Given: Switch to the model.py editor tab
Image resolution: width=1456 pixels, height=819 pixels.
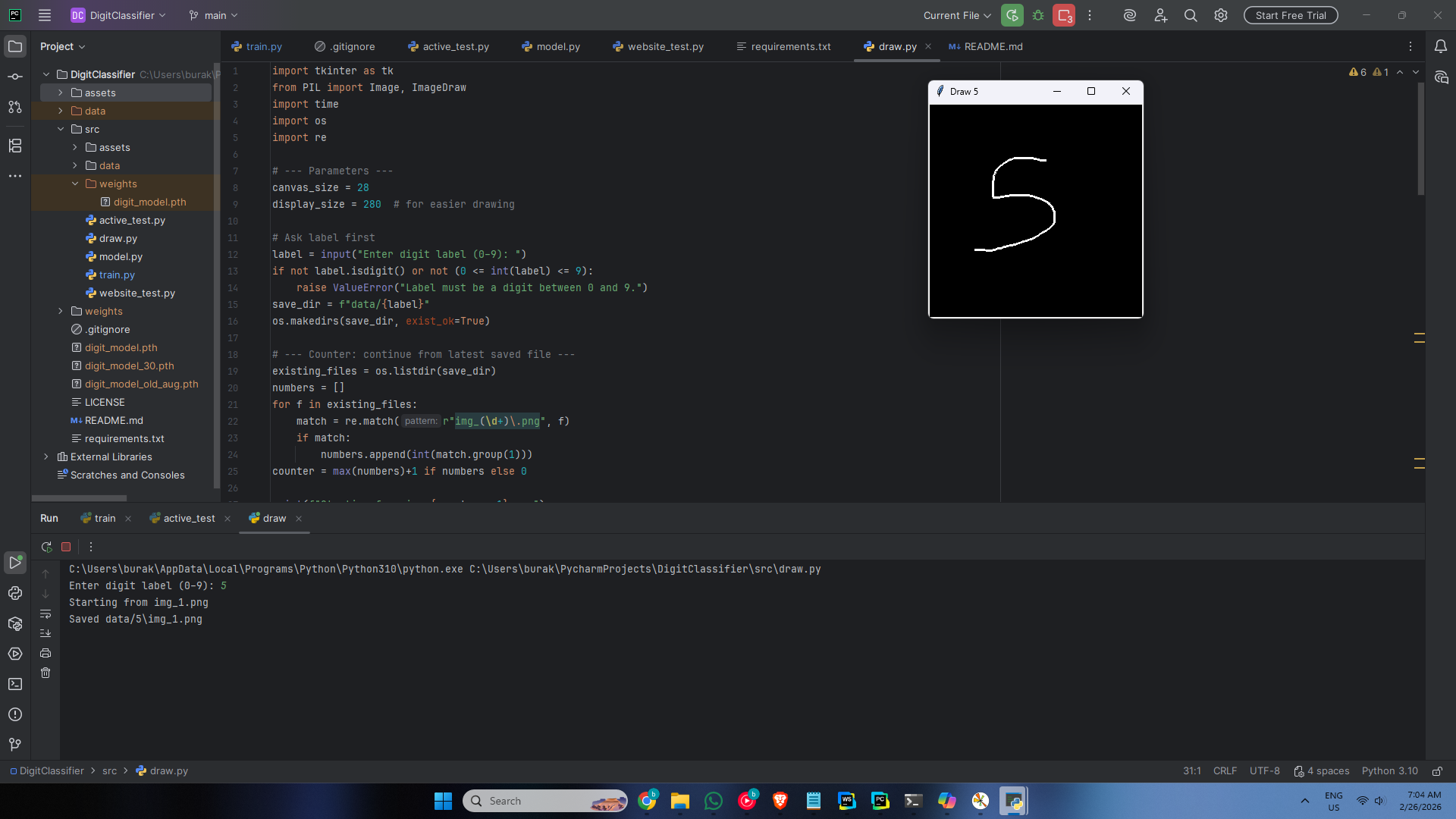Looking at the screenshot, I should 551,46.
